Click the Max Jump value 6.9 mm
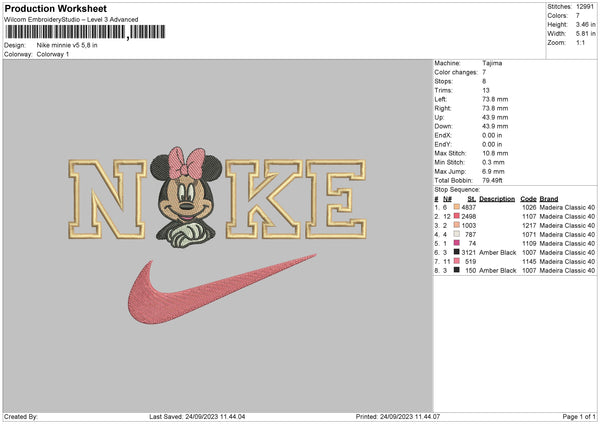Image resolution: width=600 pixels, height=424 pixels. [493, 171]
